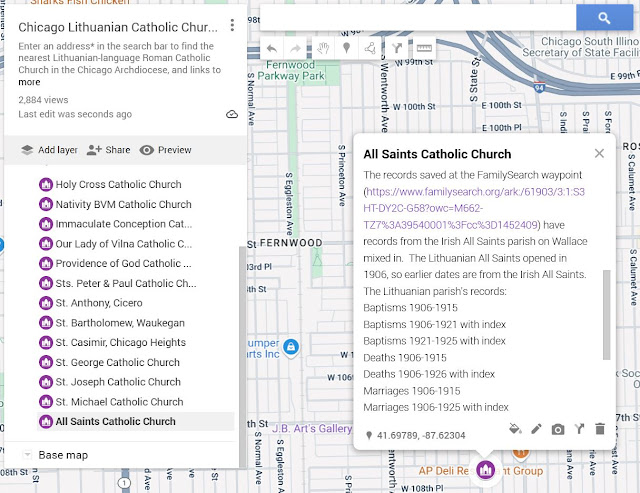Click the delete trash icon in popup
Viewport: 640px width, 493px height.
click(x=600, y=429)
